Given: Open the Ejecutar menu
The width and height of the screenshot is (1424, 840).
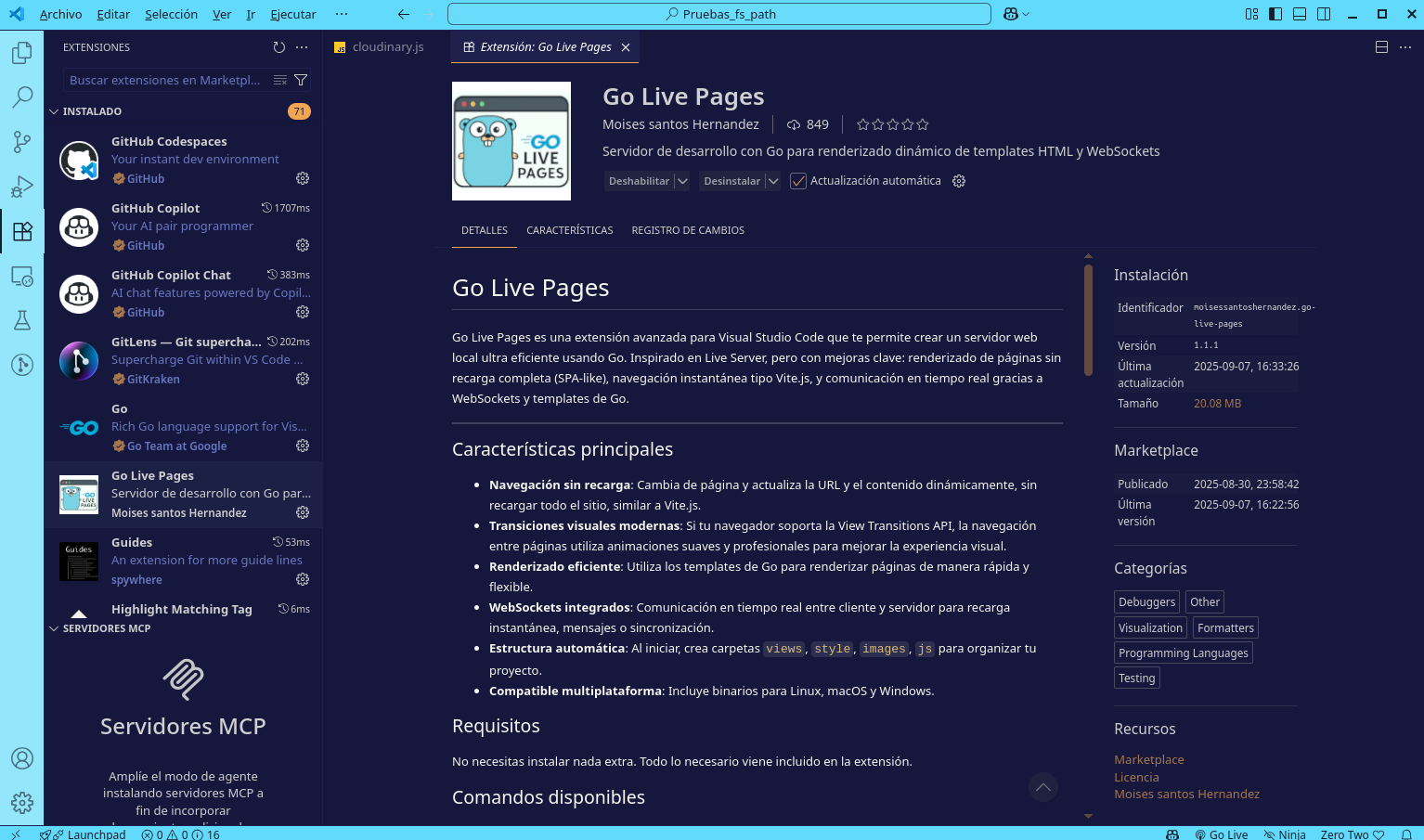Looking at the screenshot, I should pyautogui.click(x=293, y=14).
